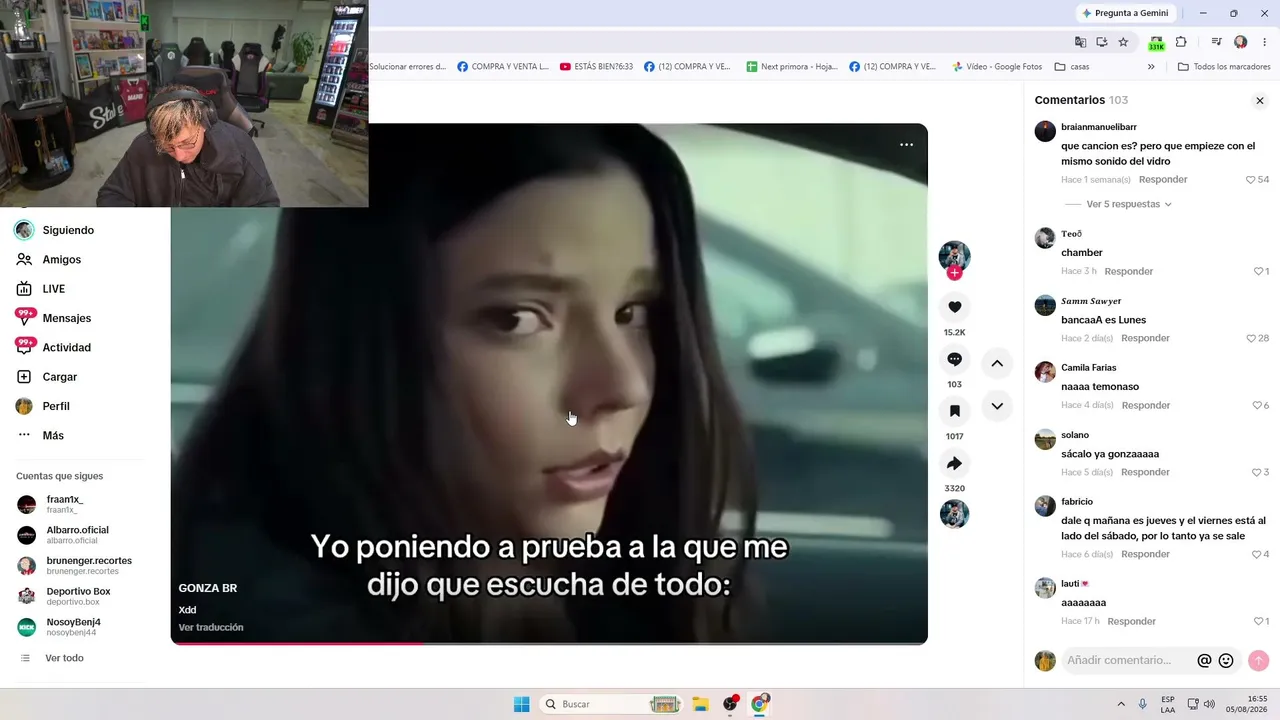Click 'Ver traducción' under the caption
Screen dimensions: 1280x720
[x=211, y=627]
